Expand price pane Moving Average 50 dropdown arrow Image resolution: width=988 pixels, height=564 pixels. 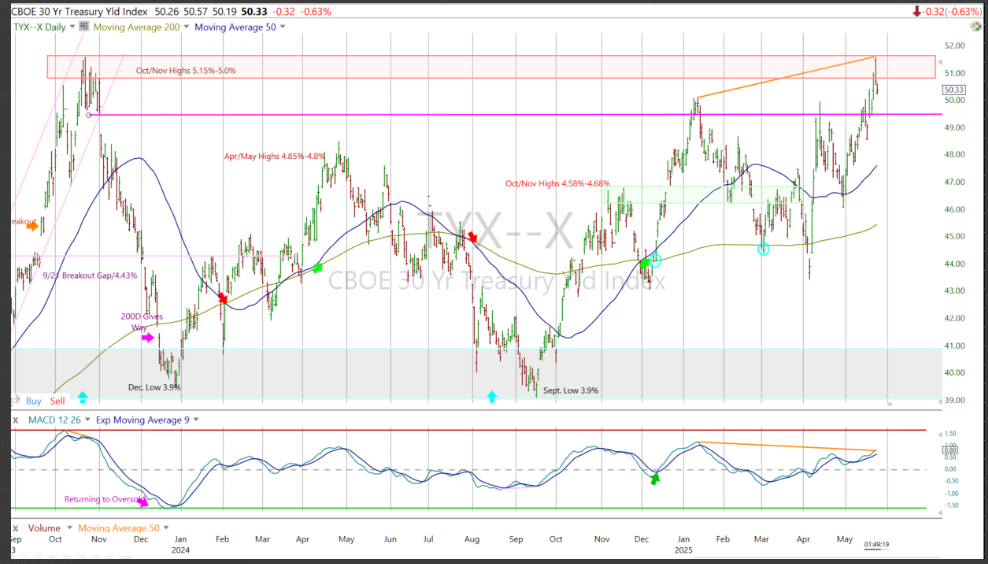point(282,27)
